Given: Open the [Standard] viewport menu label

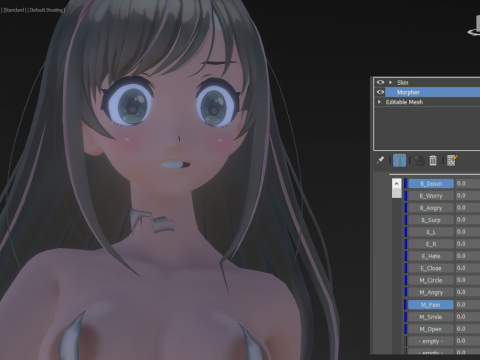Looking at the screenshot, I should [x=14, y=10].
